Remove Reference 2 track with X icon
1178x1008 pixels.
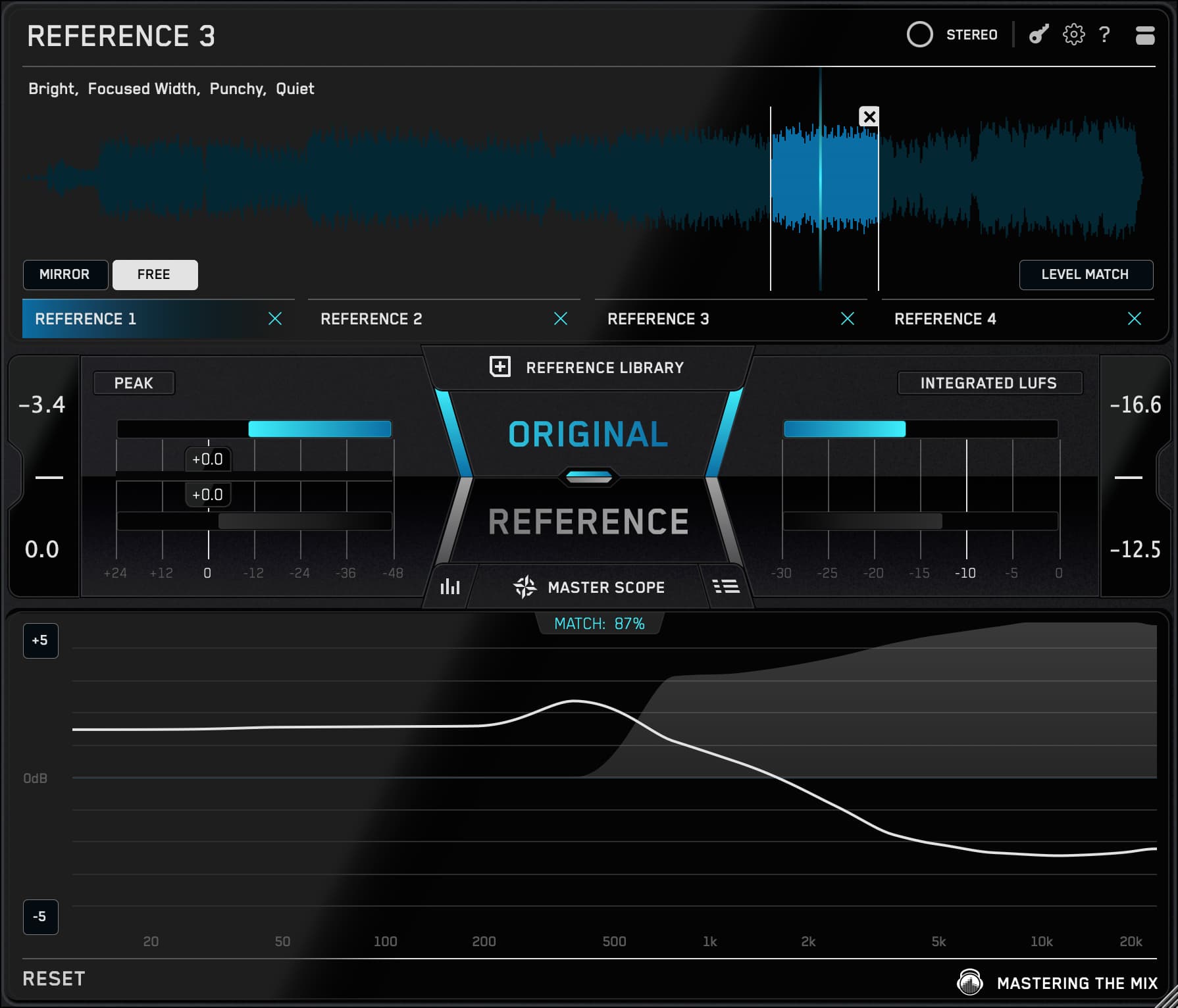pyautogui.click(x=561, y=319)
